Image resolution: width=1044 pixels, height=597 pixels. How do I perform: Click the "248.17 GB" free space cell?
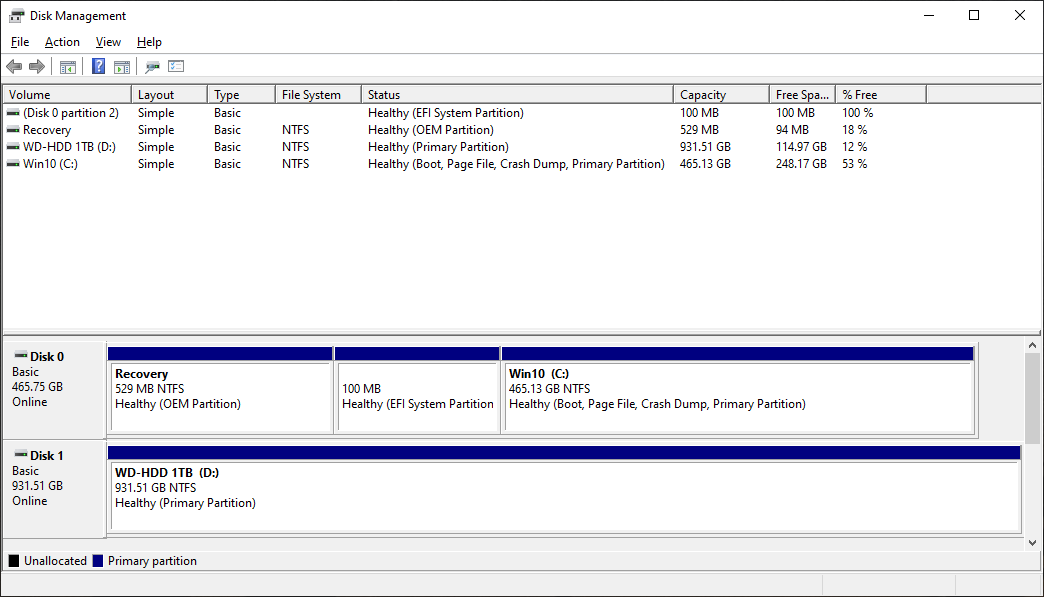(x=801, y=164)
